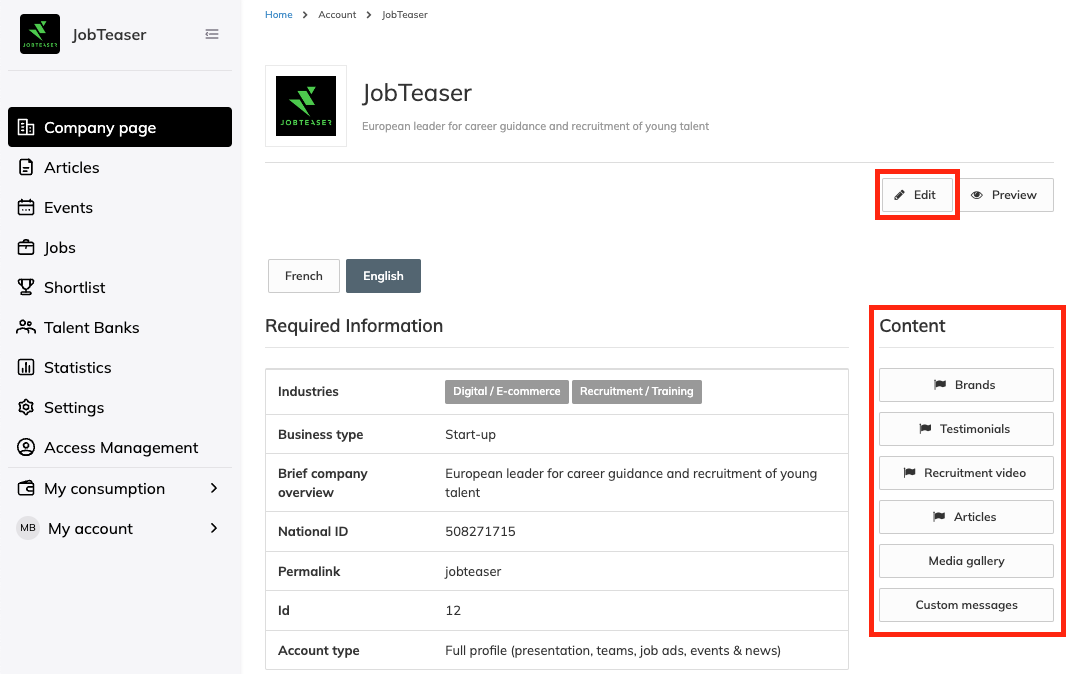The image size is (1077, 674).
Task: Click the Edit button
Action: tap(918, 195)
